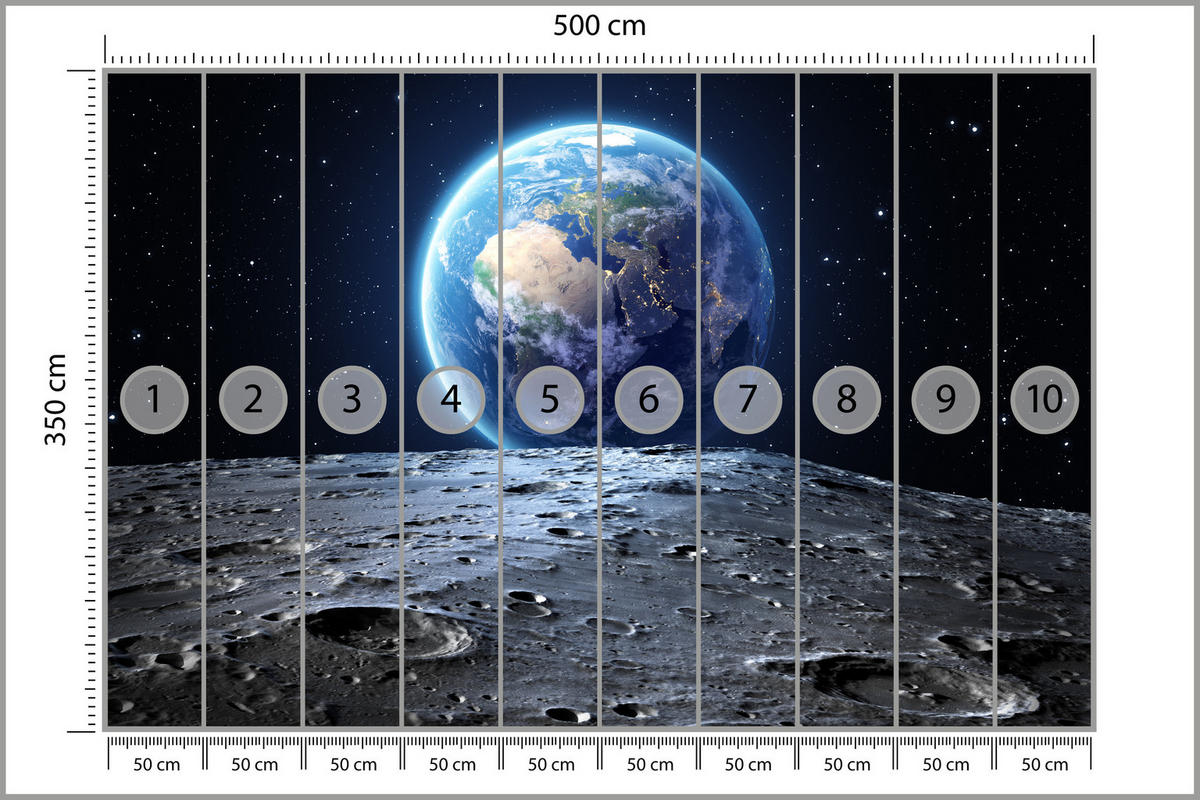Select the 50 cm label beneath panel 10
Image resolution: width=1200 pixels, height=800 pixels.
pos(1045,765)
